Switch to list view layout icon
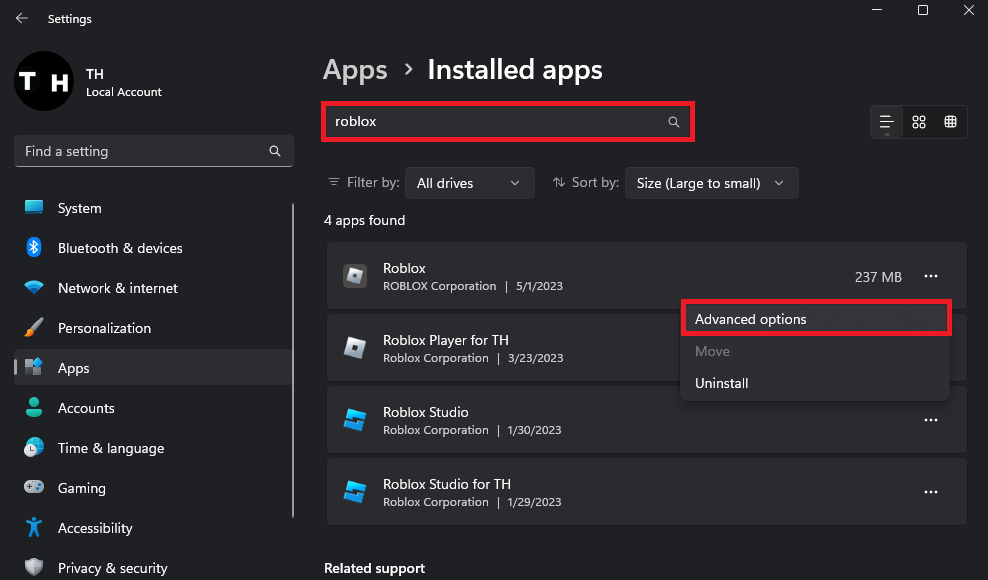The height and width of the screenshot is (580, 988). point(887,122)
